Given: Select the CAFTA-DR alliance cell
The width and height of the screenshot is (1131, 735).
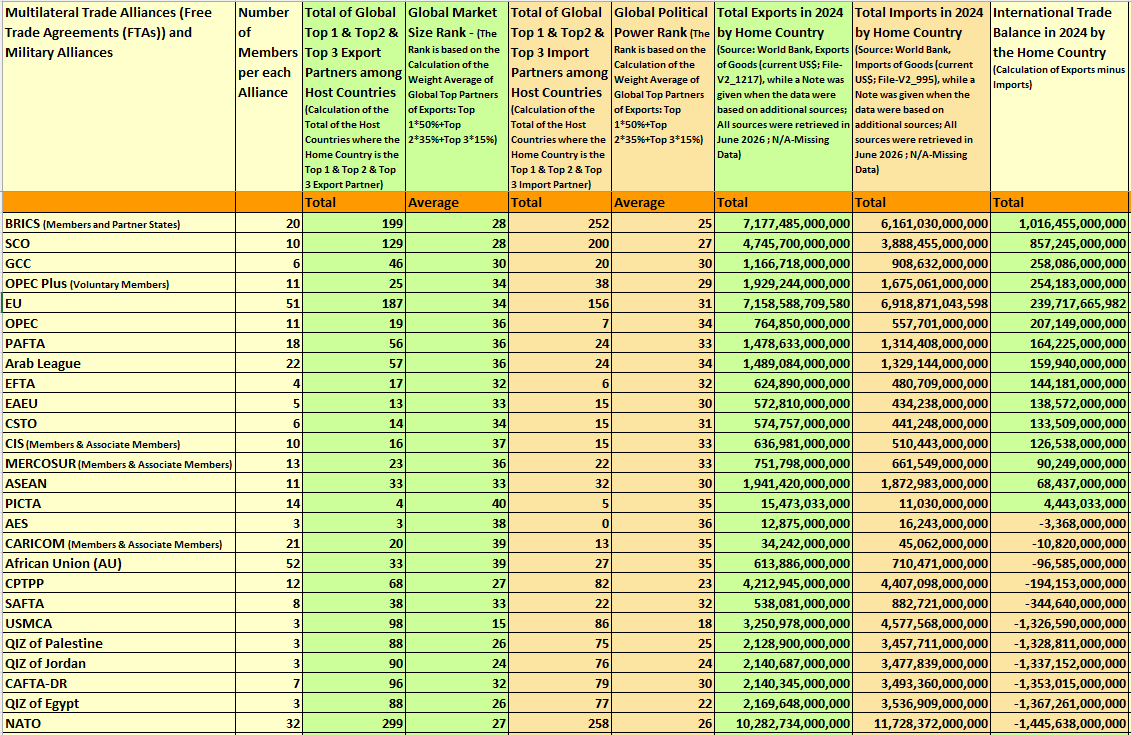Looking at the screenshot, I should pyautogui.click(x=119, y=684).
